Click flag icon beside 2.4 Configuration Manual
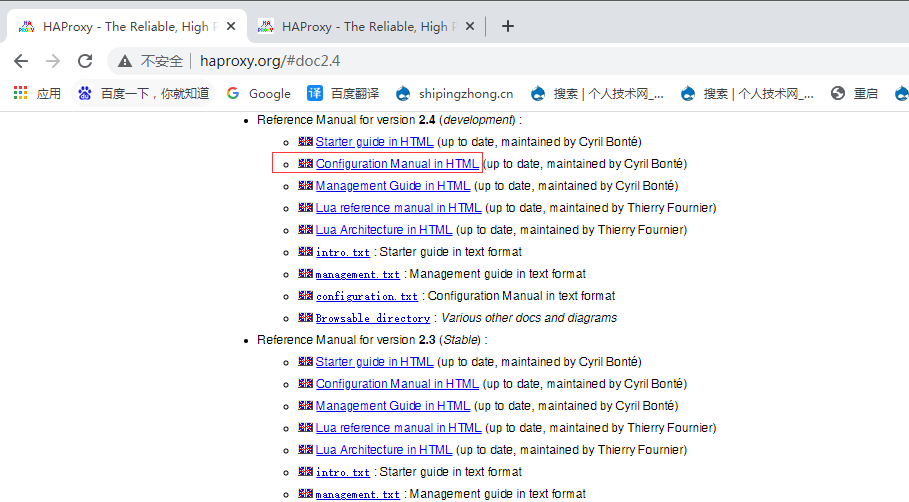 306,163
